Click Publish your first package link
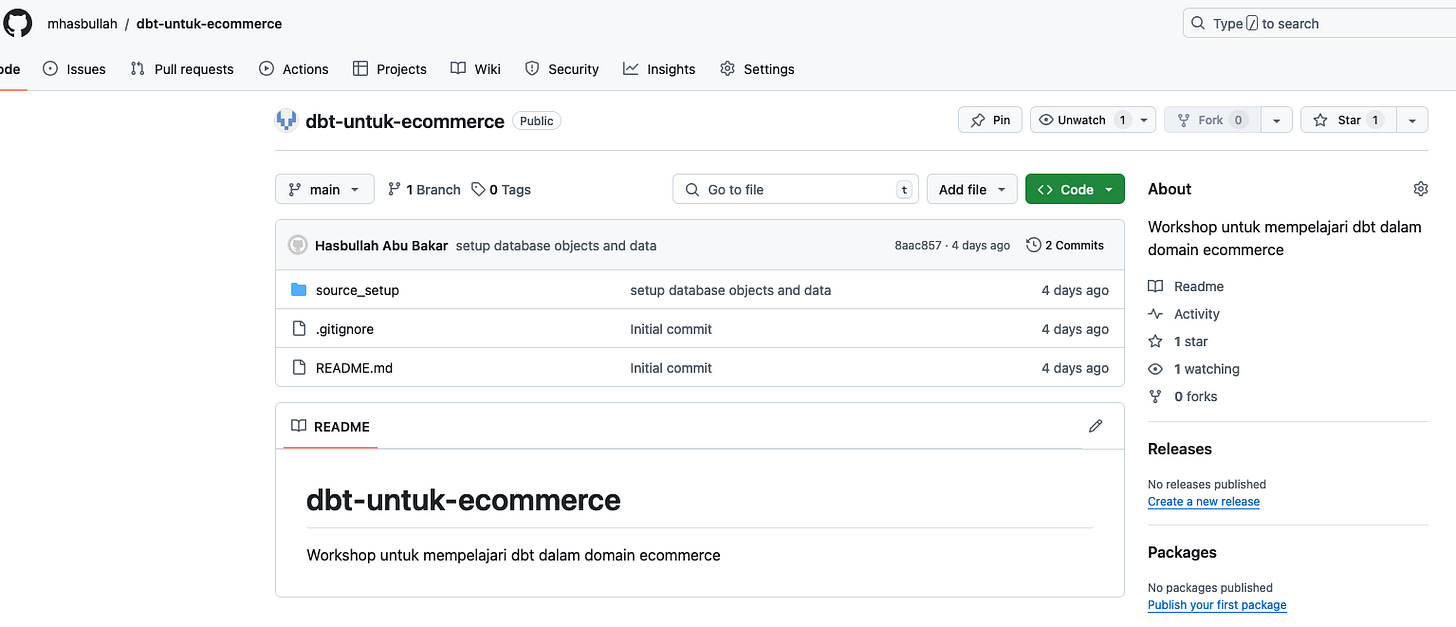The height and width of the screenshot is (627, 1456). (1217, 605)
